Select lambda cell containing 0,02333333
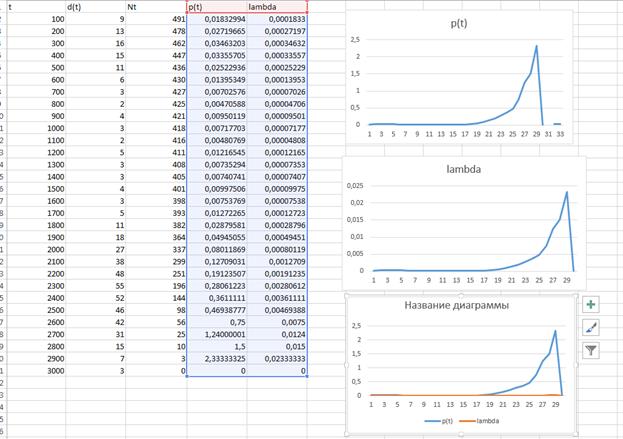 pyautogui.click(x=277, y=359)
